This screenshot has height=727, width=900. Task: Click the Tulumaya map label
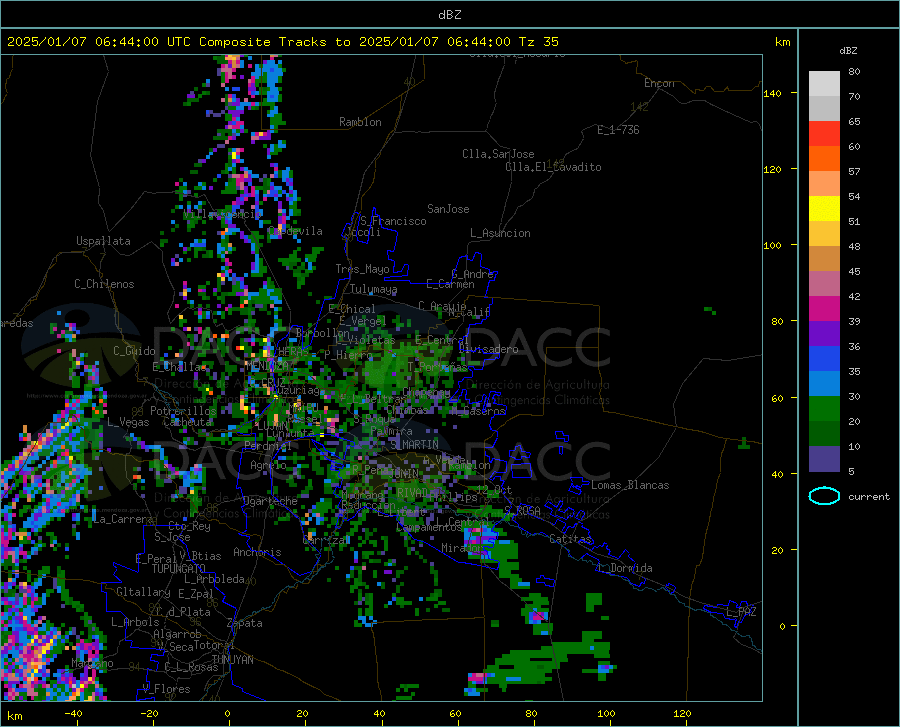pyautogui.click(x=373, y=289)
